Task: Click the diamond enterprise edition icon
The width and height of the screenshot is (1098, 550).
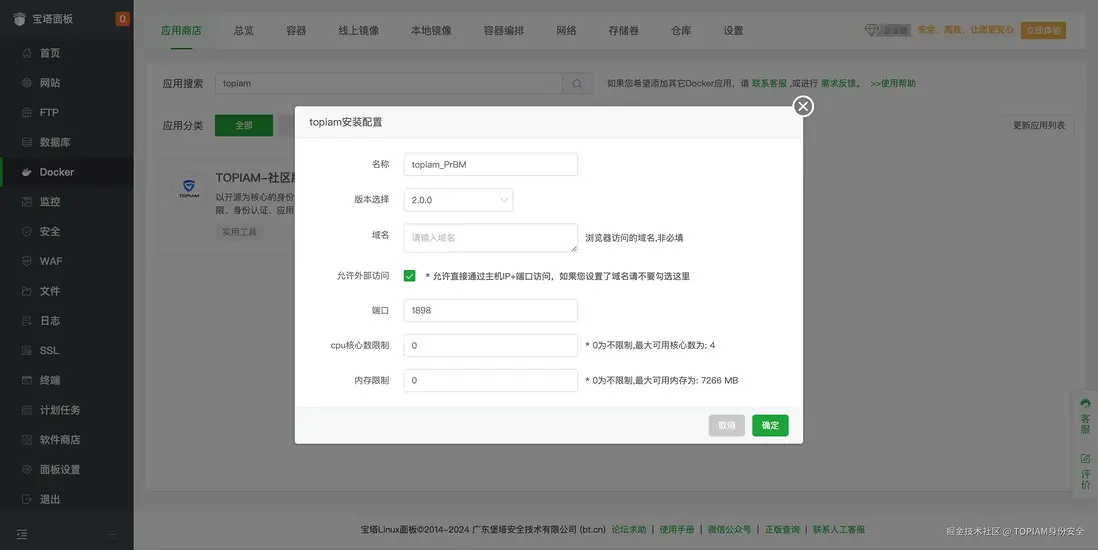Action: 871,30
